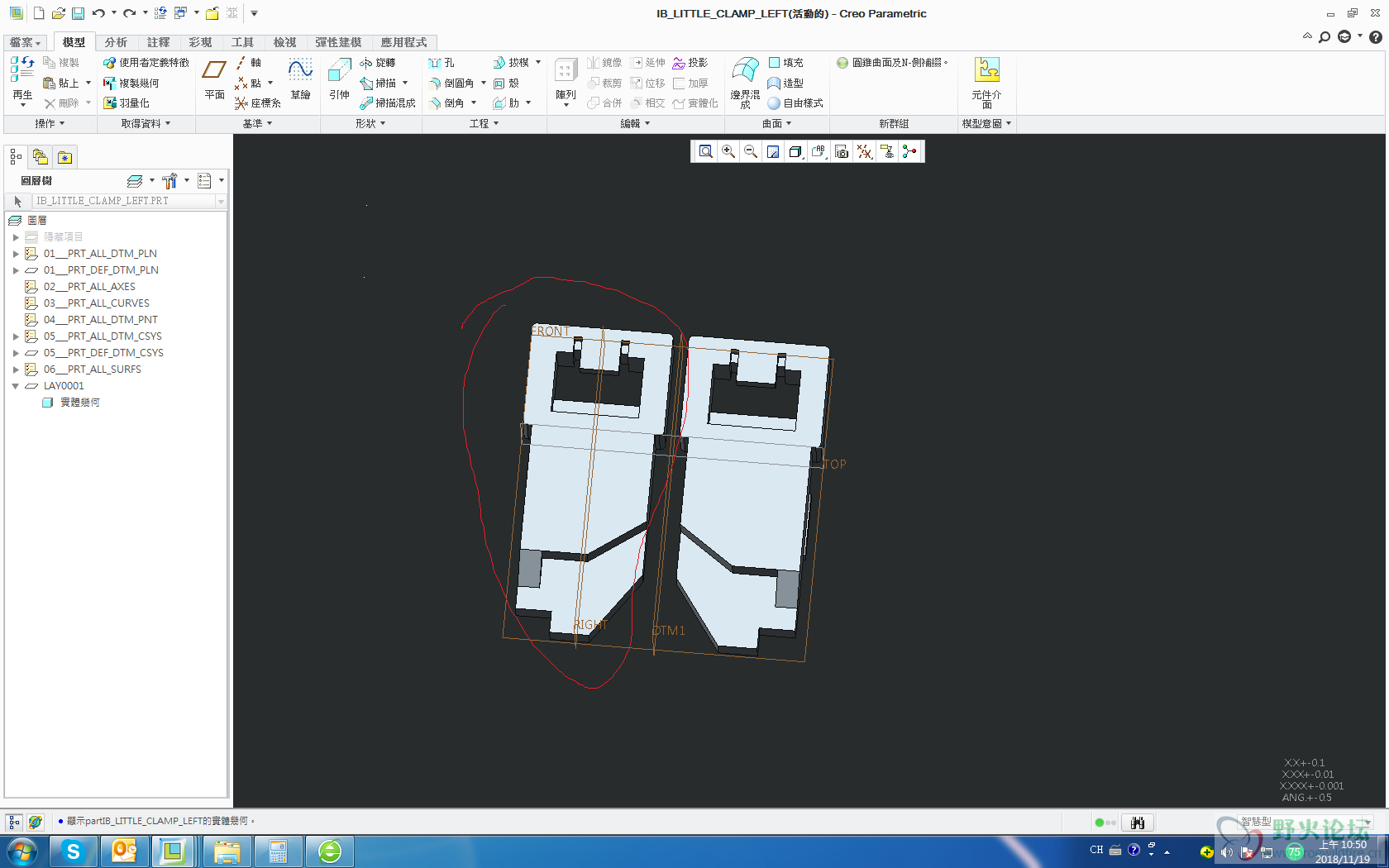
Task: Click the 投影 (Project) tool
Action: point(690,63)
